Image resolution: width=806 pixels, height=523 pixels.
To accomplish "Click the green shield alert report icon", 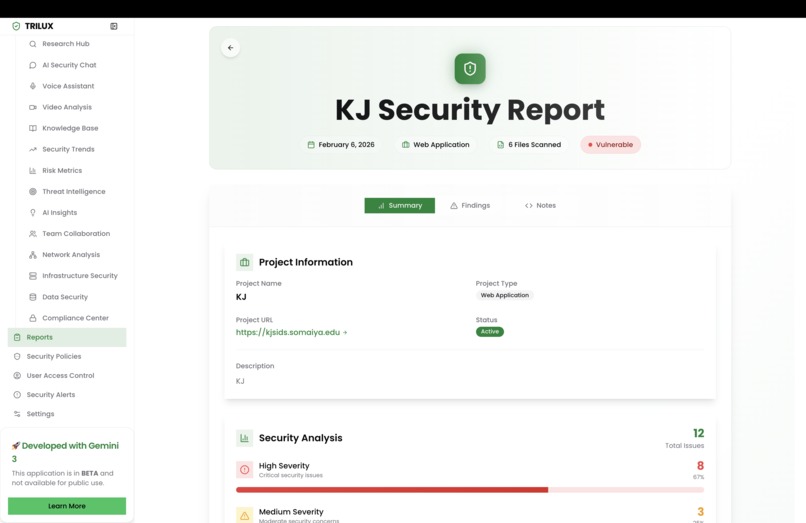I will click(470, 69).
